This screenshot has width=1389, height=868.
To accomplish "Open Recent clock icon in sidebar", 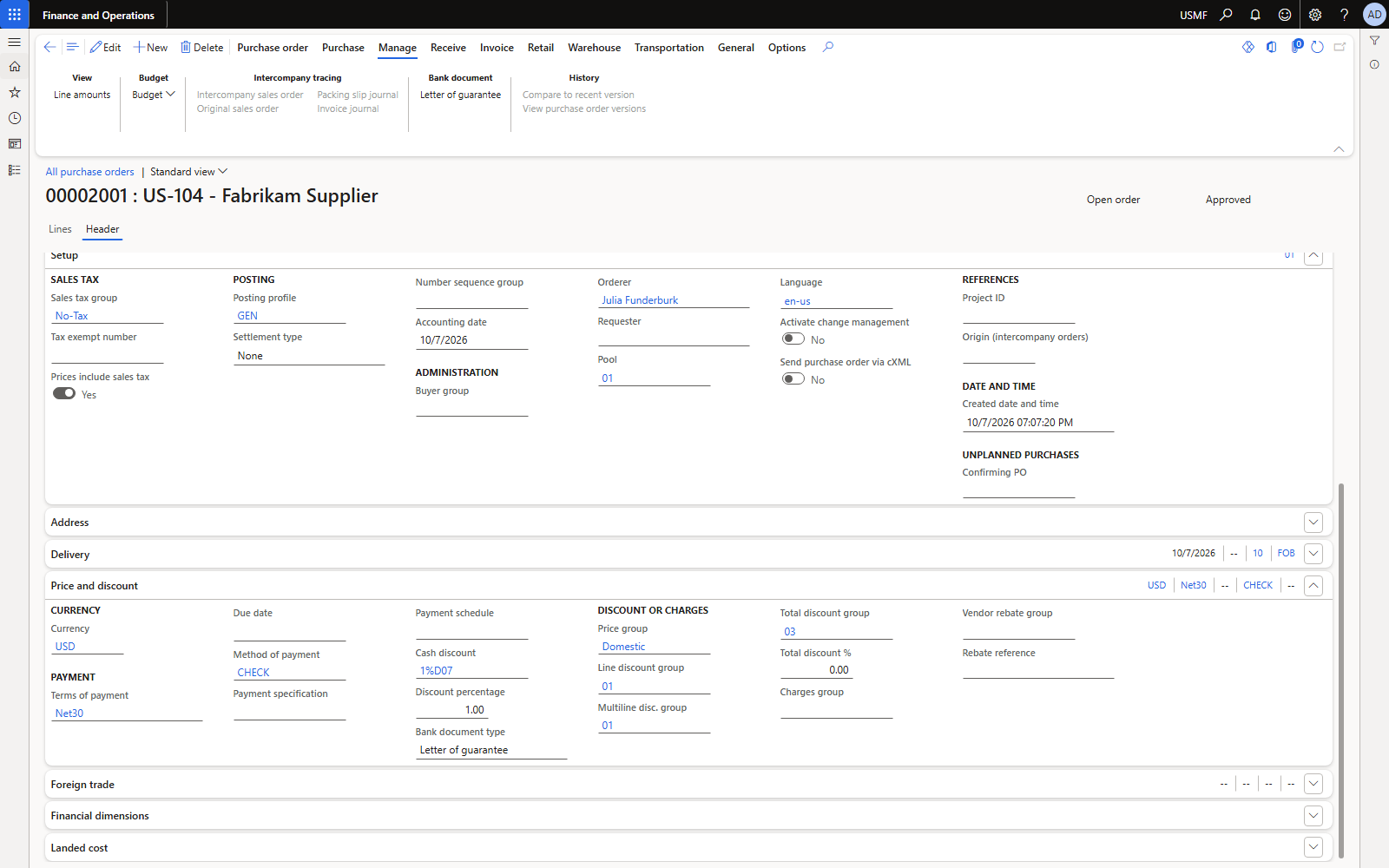I will (x=15, y=118).
